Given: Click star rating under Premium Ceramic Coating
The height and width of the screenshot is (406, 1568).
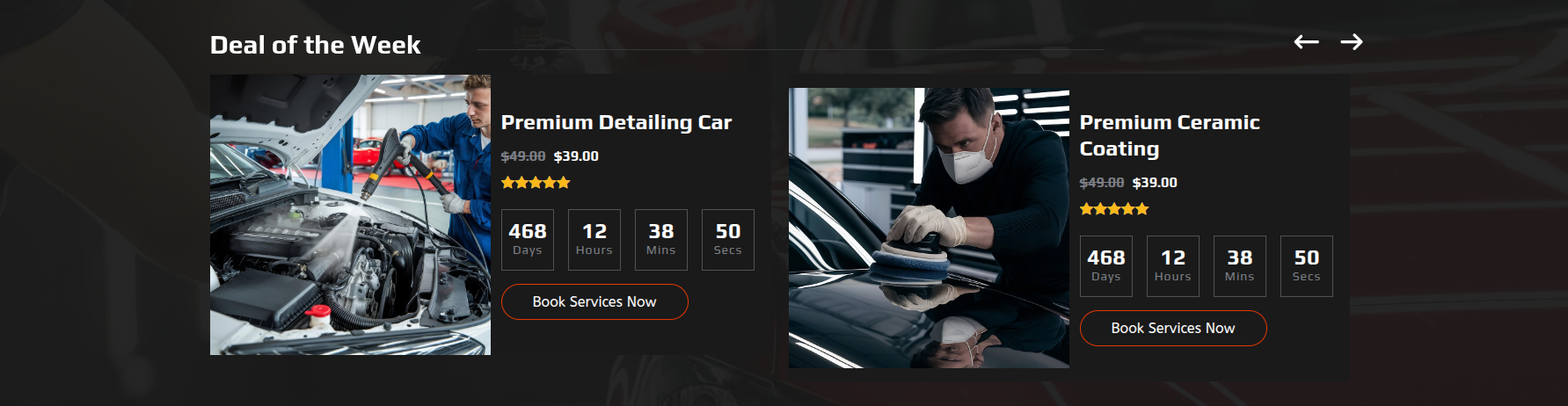Looking at the screenshot, I should point(1114,209).
